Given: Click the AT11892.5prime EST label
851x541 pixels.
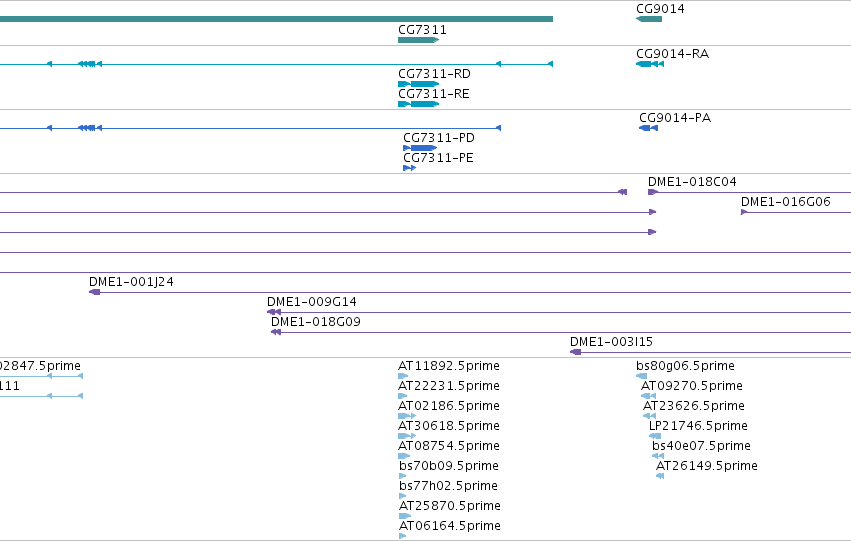Looking at the screenshot, I should 449,366.
